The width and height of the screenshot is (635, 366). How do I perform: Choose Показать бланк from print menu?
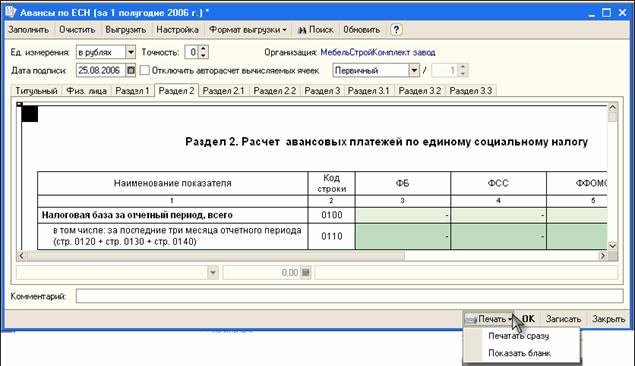click(521, 353)
